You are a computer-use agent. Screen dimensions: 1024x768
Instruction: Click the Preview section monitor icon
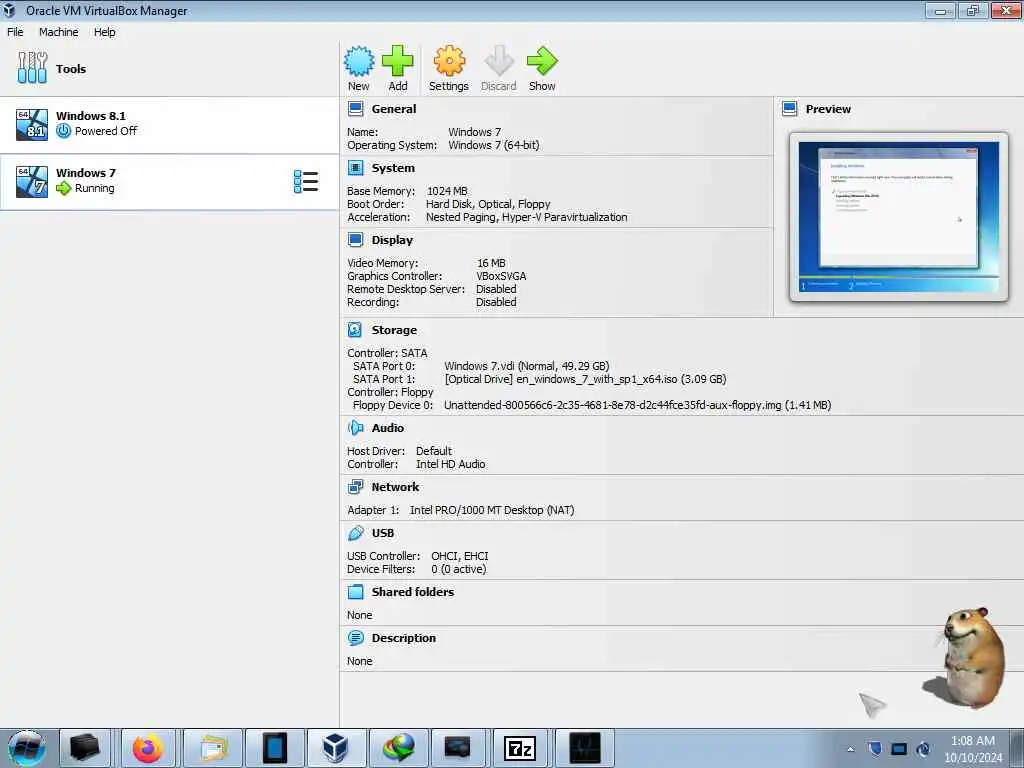tap(790, 109)
